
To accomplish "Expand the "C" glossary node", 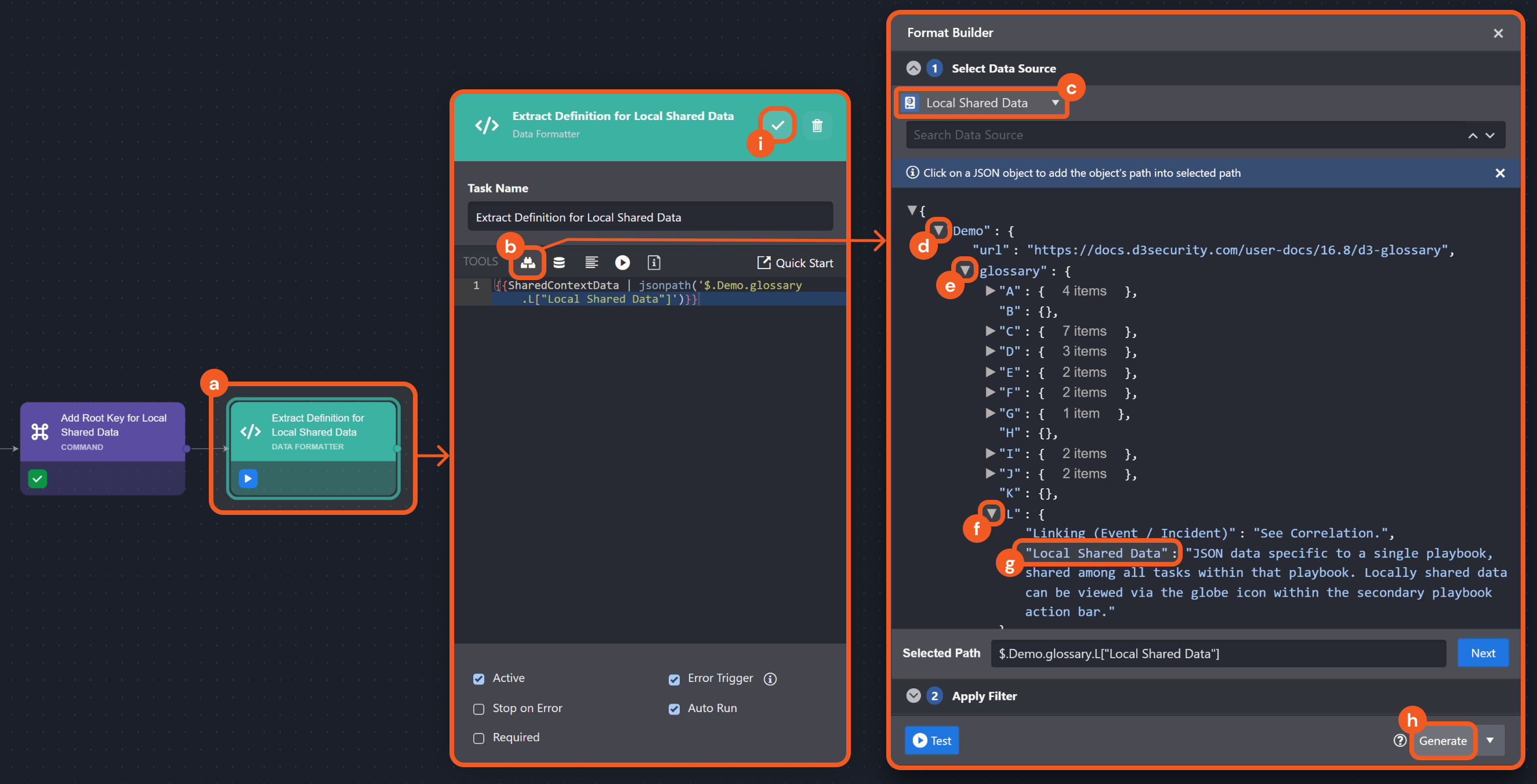I will [x=991, y=331].
